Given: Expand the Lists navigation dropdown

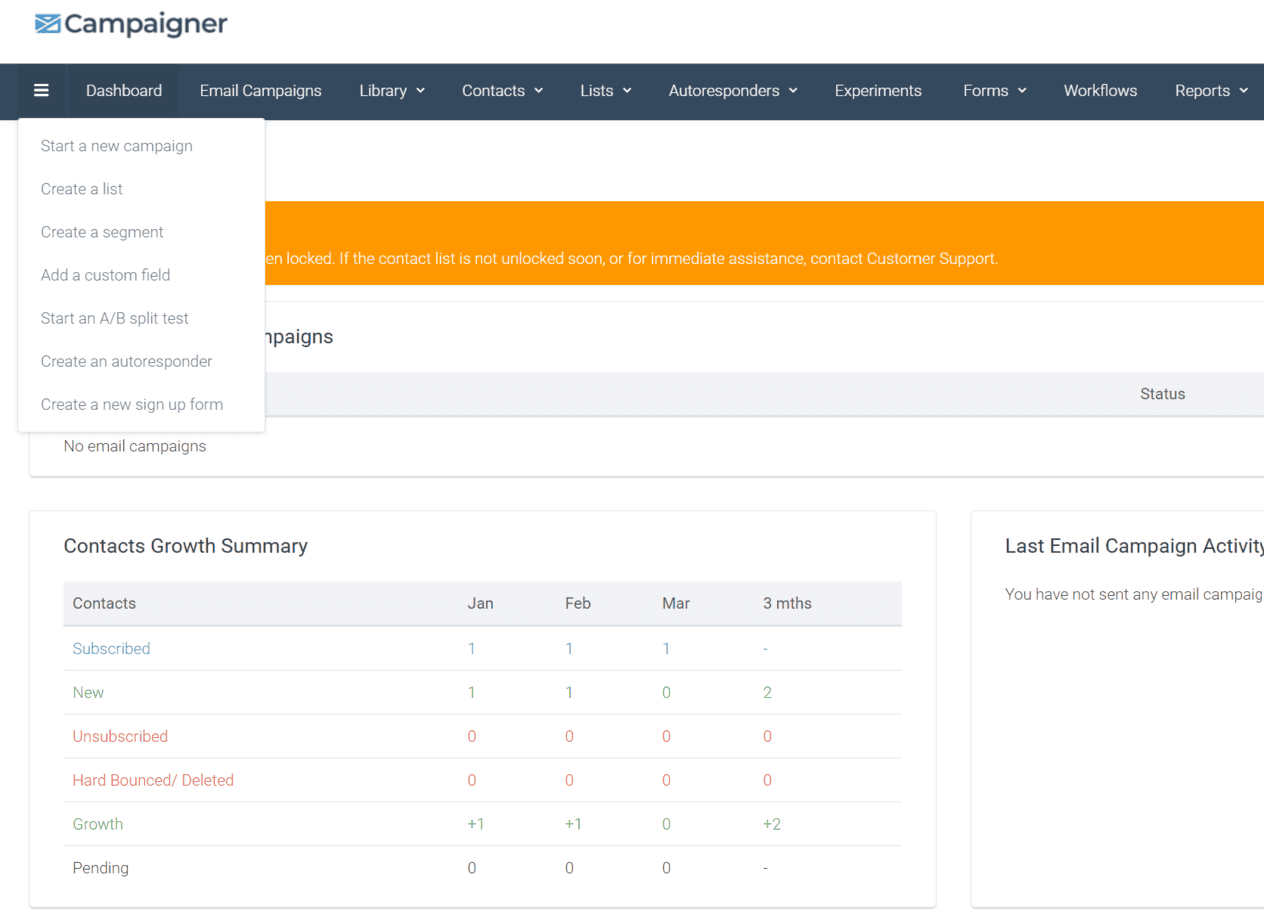Looking at the screenshot, I should (605, 91).
